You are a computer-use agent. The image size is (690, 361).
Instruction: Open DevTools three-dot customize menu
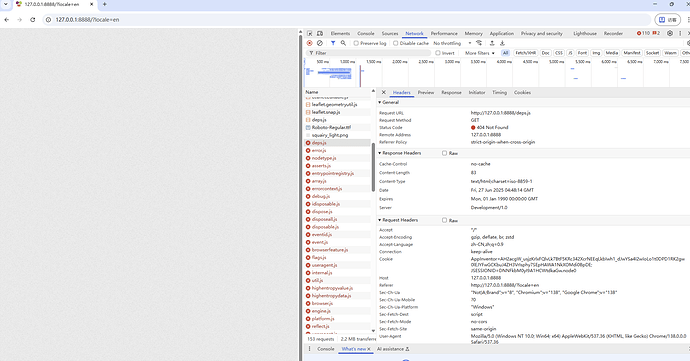pos(680,33)
